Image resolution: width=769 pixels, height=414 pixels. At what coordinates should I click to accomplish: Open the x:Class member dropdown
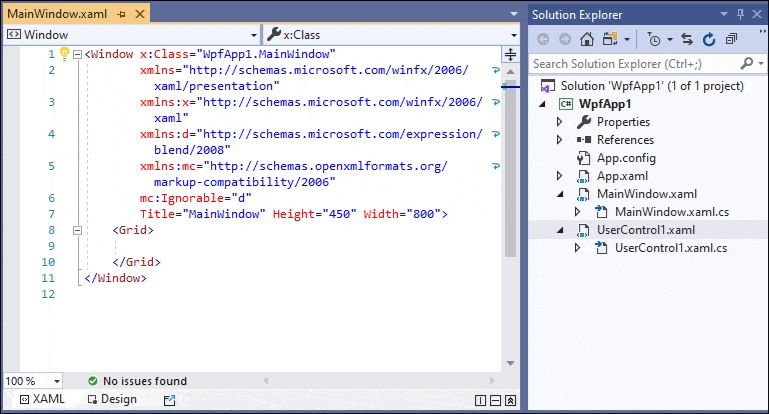pyautogui.click(x=513, y=35)
